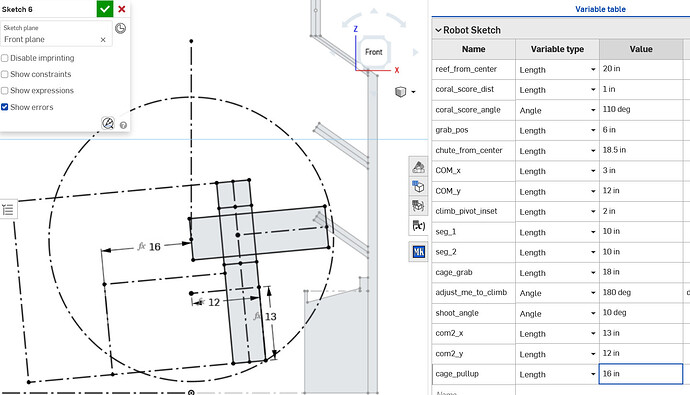
Task: Accept Sketch 6 with the green checkmark
Action: tap(105, 9)
